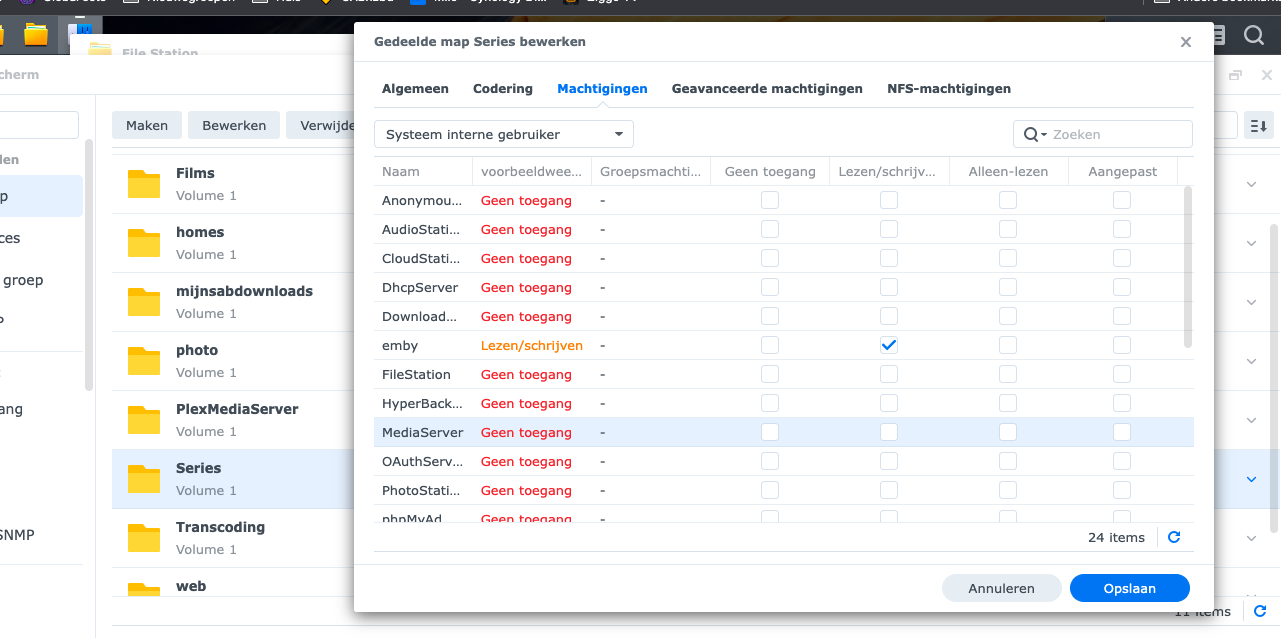The width and height of the screenshot is (1281, 638).
Task: Enable Alleen-lezen for FileStation
Action: pyautogui.click(x=1008, y=374)
